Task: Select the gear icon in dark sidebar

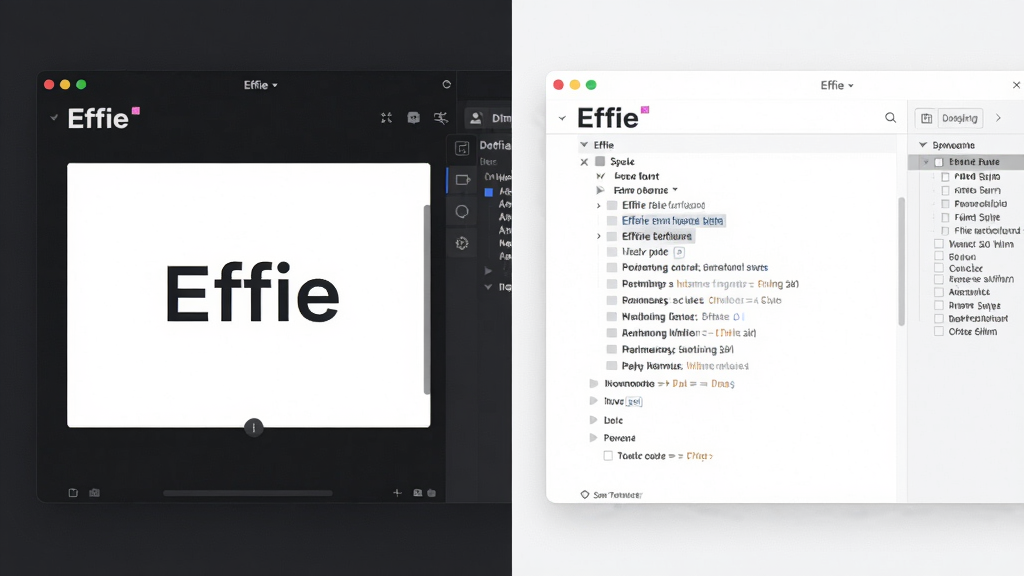Action: click(462, 243)
